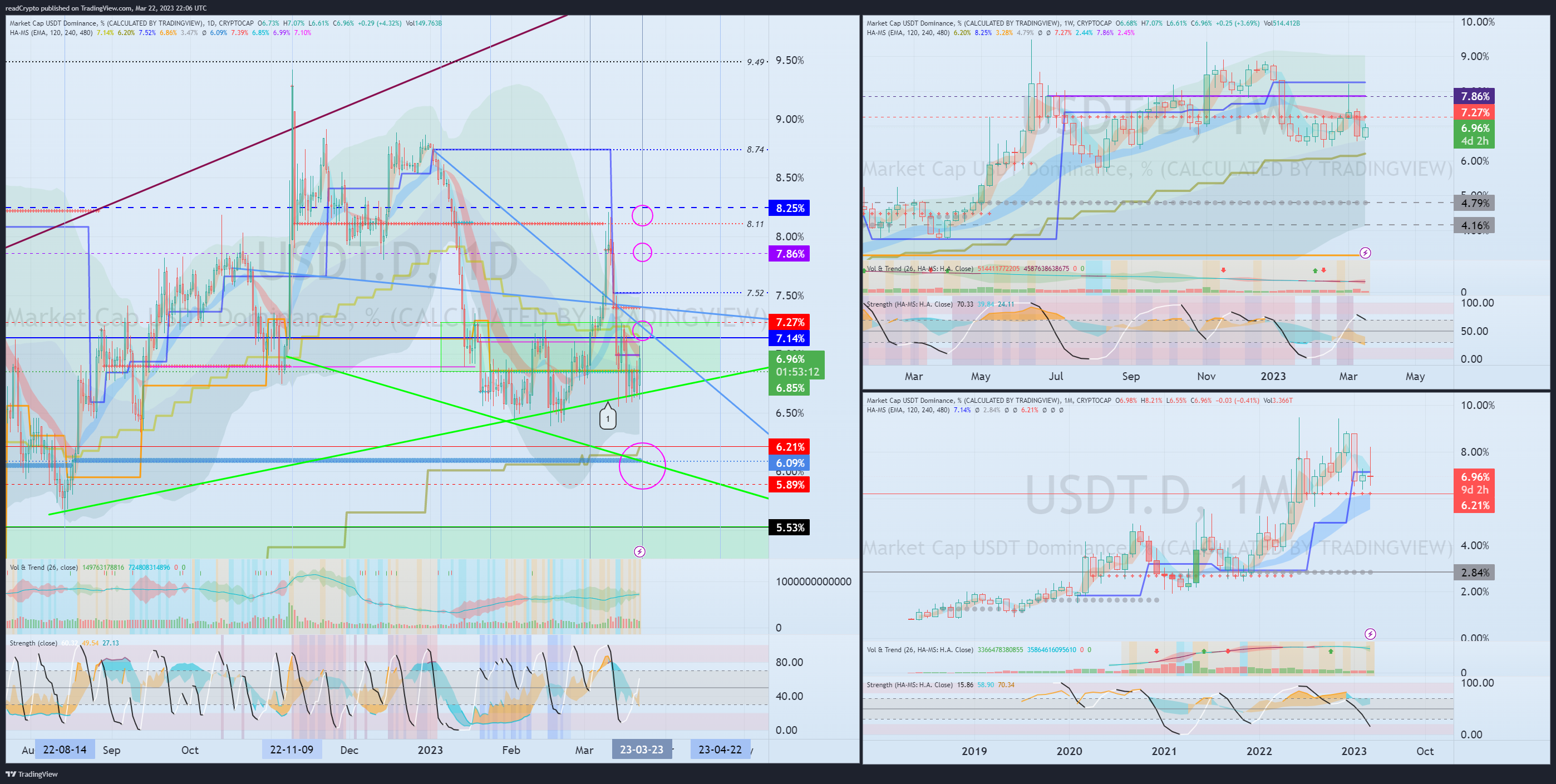Image resolution: width=1556 pixels, height=784 pixels.
Task: Click the red 7.27% label on the weekly chart
Action: [1474, 112]
